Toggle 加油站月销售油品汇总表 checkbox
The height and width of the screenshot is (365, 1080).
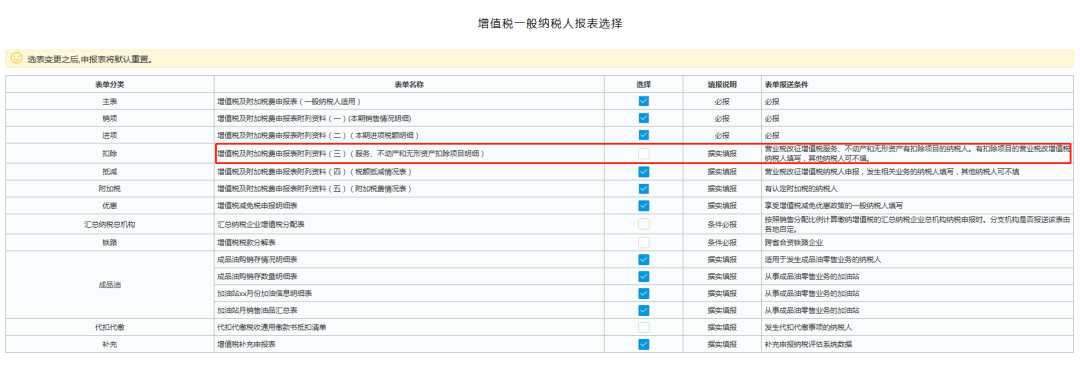[643, 311]
